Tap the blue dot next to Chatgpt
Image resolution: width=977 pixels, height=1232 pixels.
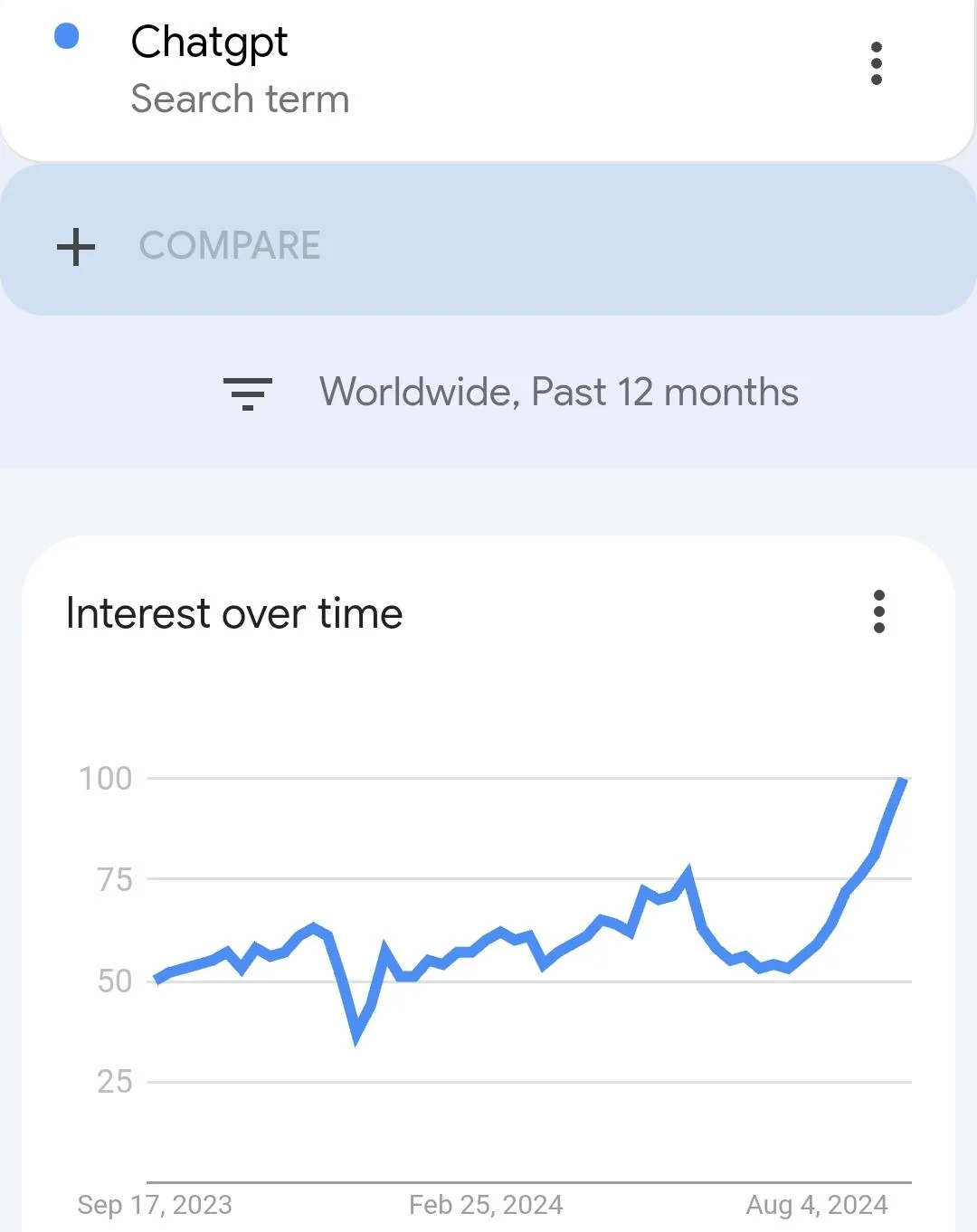click(67, 36)
